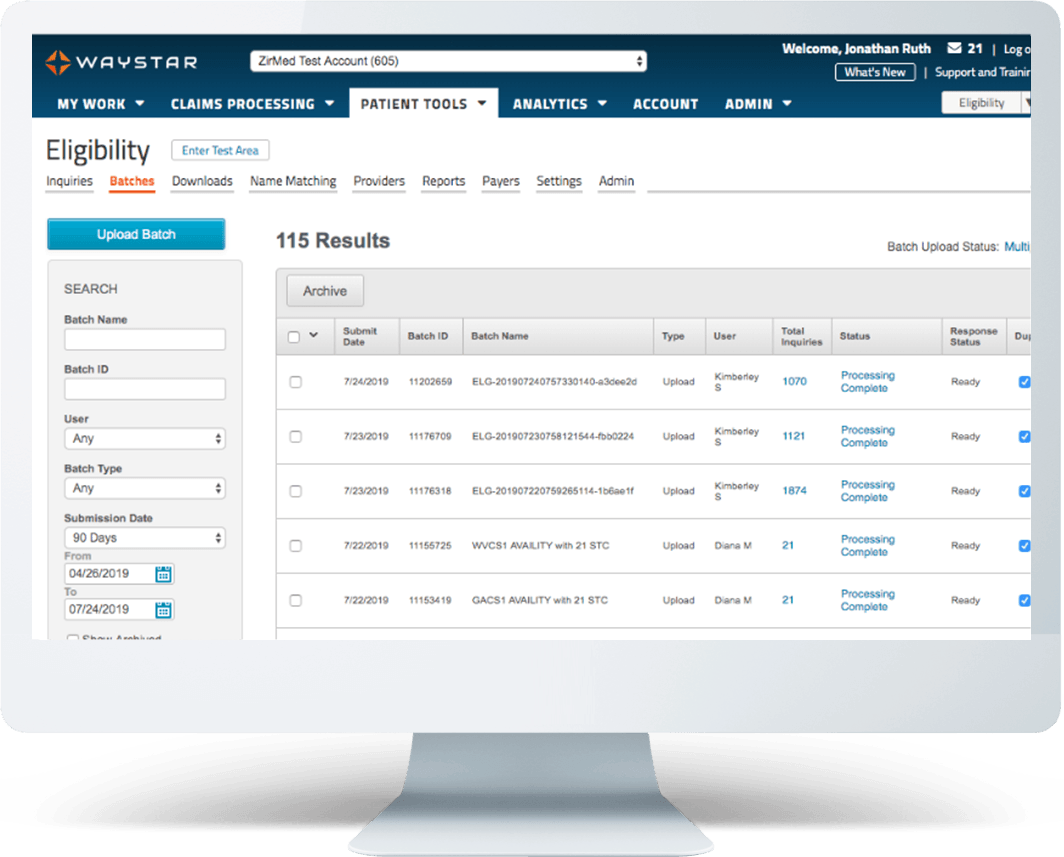Check the box for batch 11202659

295,382
